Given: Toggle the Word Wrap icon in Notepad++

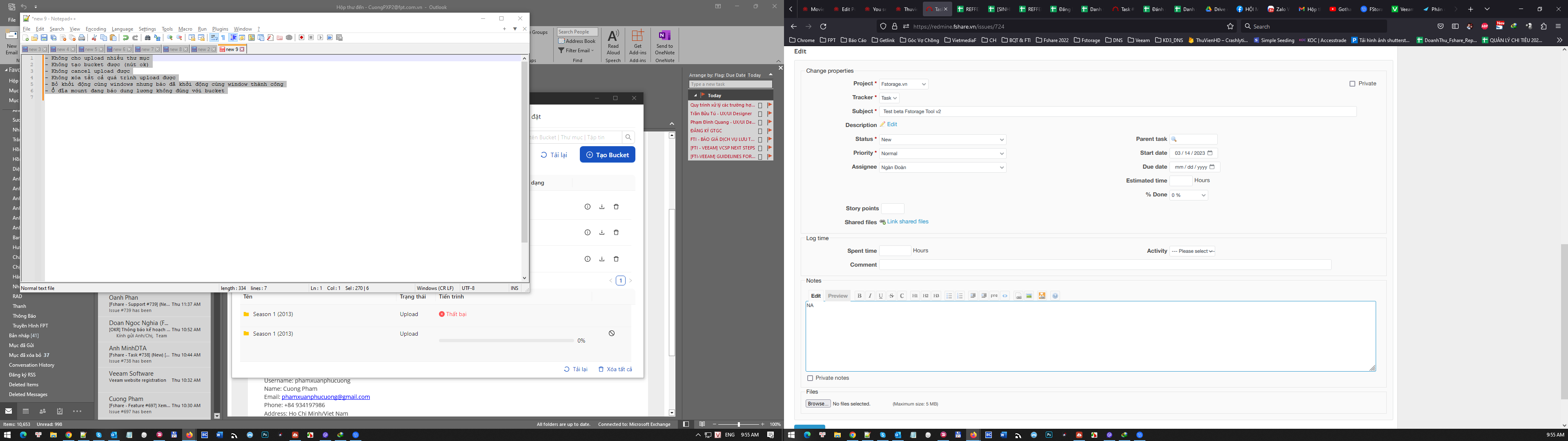Looking at the screenshot, I should 214,38.
